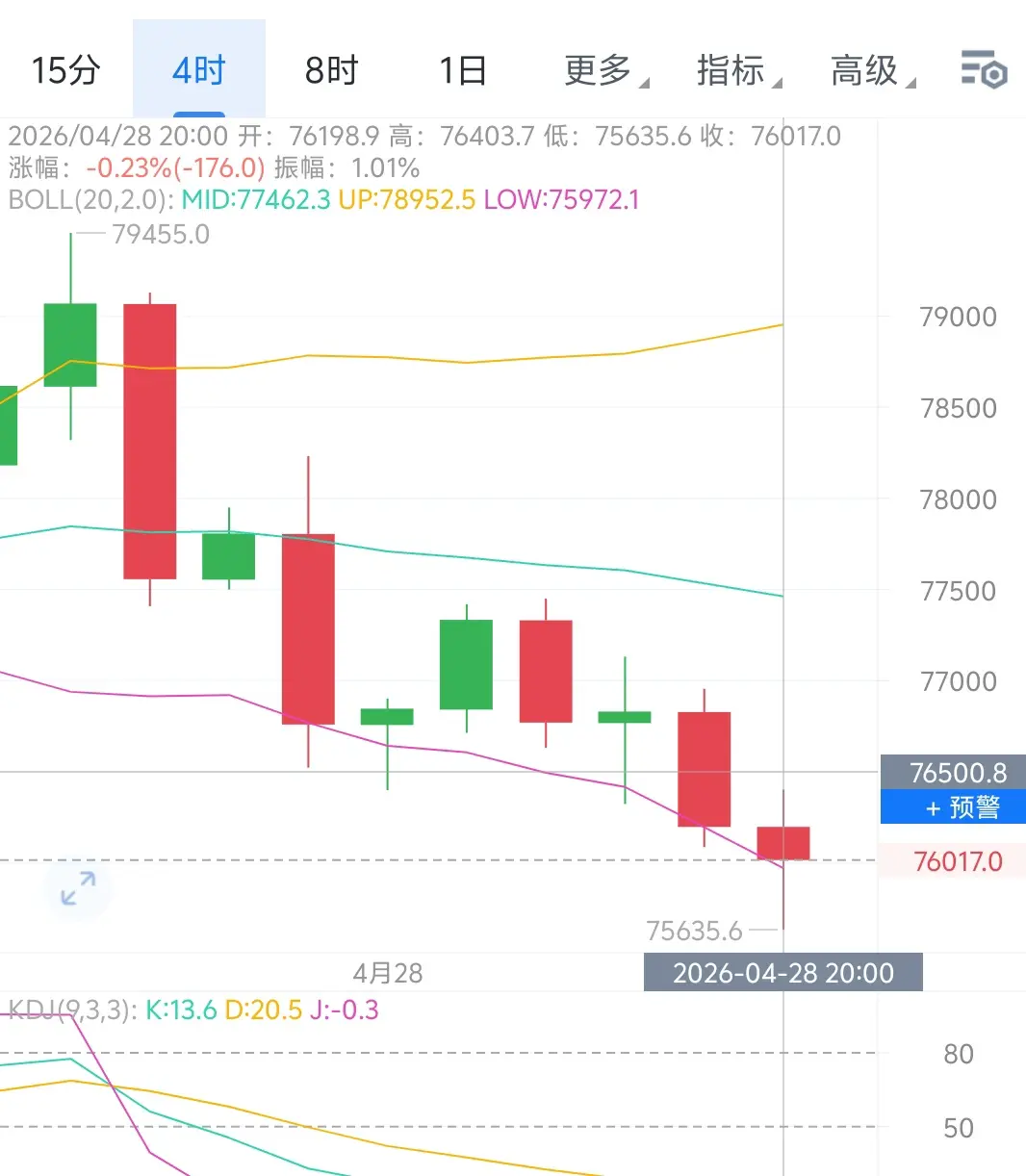
Task: Click the 78500 price axis label
Action: 958,408
